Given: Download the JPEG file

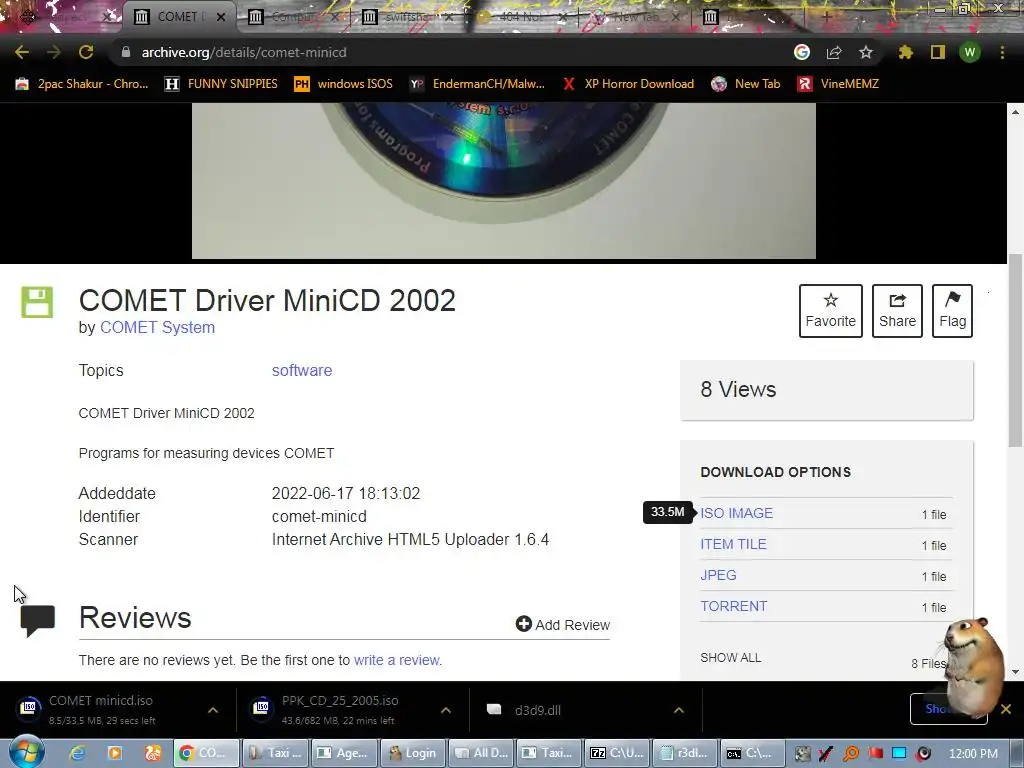Looking at the screenshot, I should pos(718,575).
